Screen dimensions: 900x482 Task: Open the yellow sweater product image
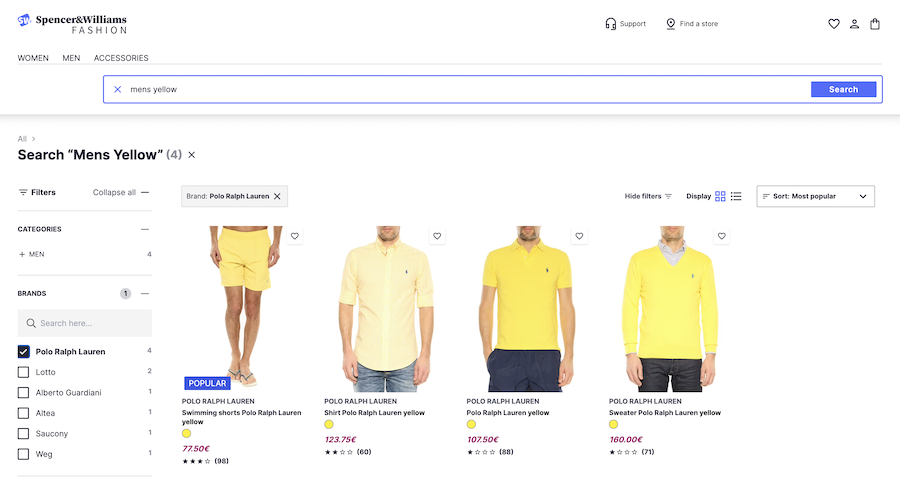[670, 308]
